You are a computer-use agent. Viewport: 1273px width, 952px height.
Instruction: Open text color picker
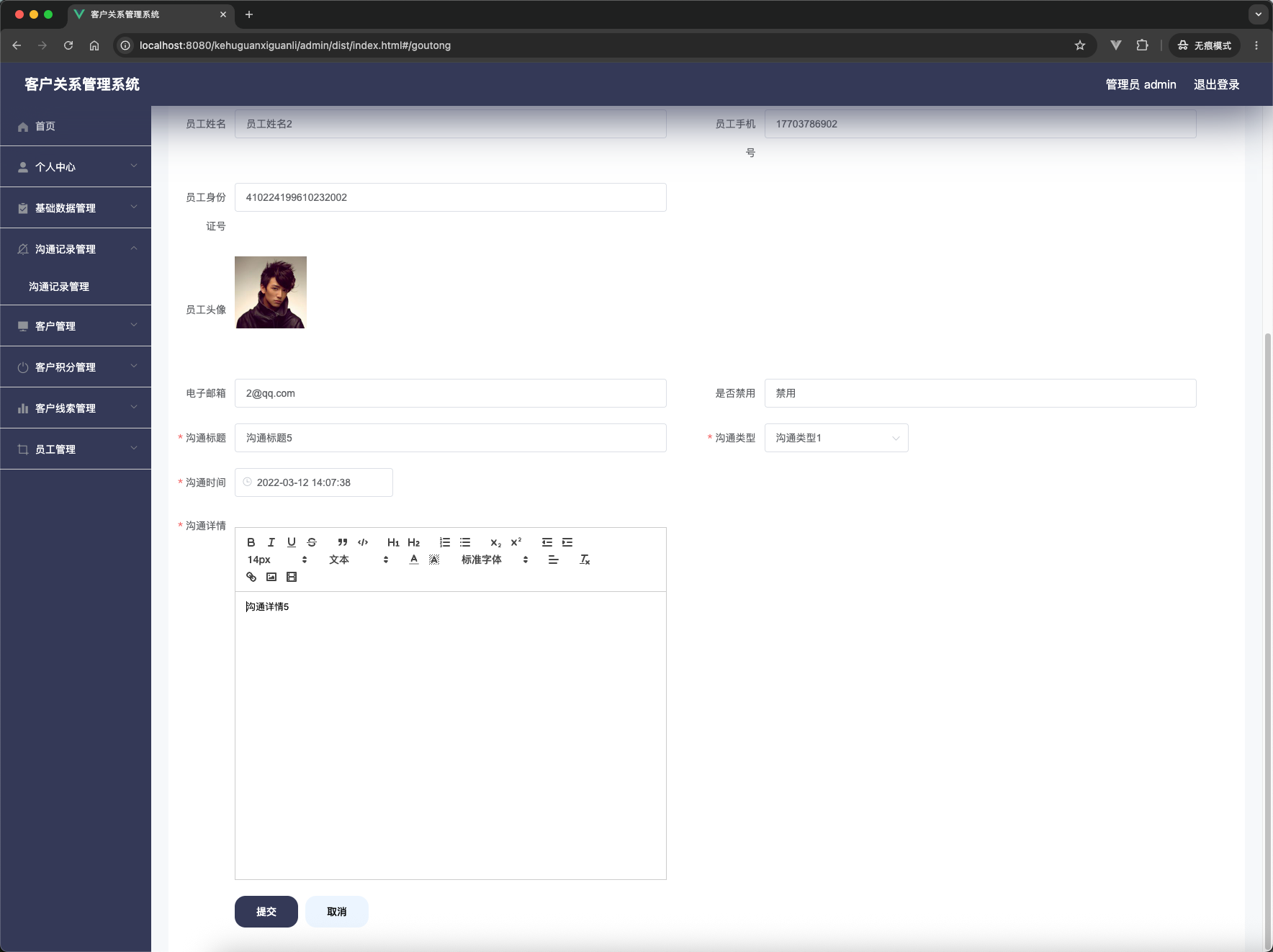pyautogui.click(x=414, y=560)
